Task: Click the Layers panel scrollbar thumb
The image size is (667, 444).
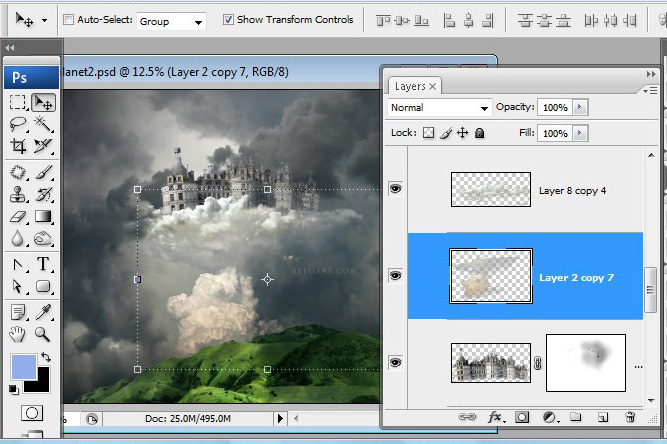Action: (x=650, y=290)
